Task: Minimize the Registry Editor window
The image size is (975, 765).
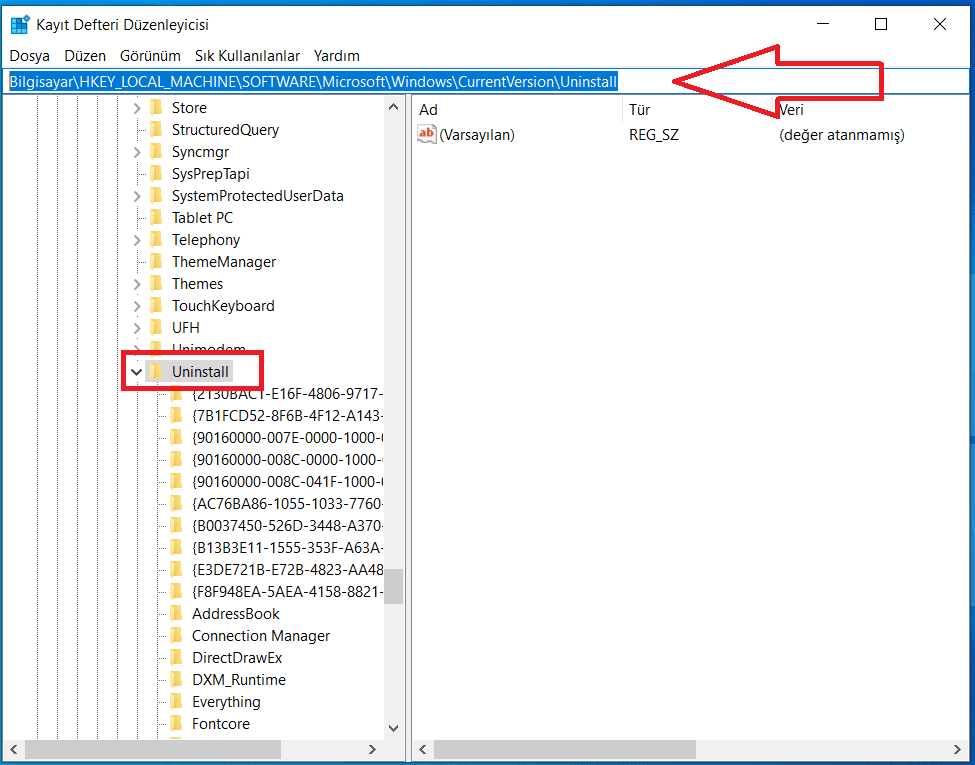Action: (x=823, y=24)
